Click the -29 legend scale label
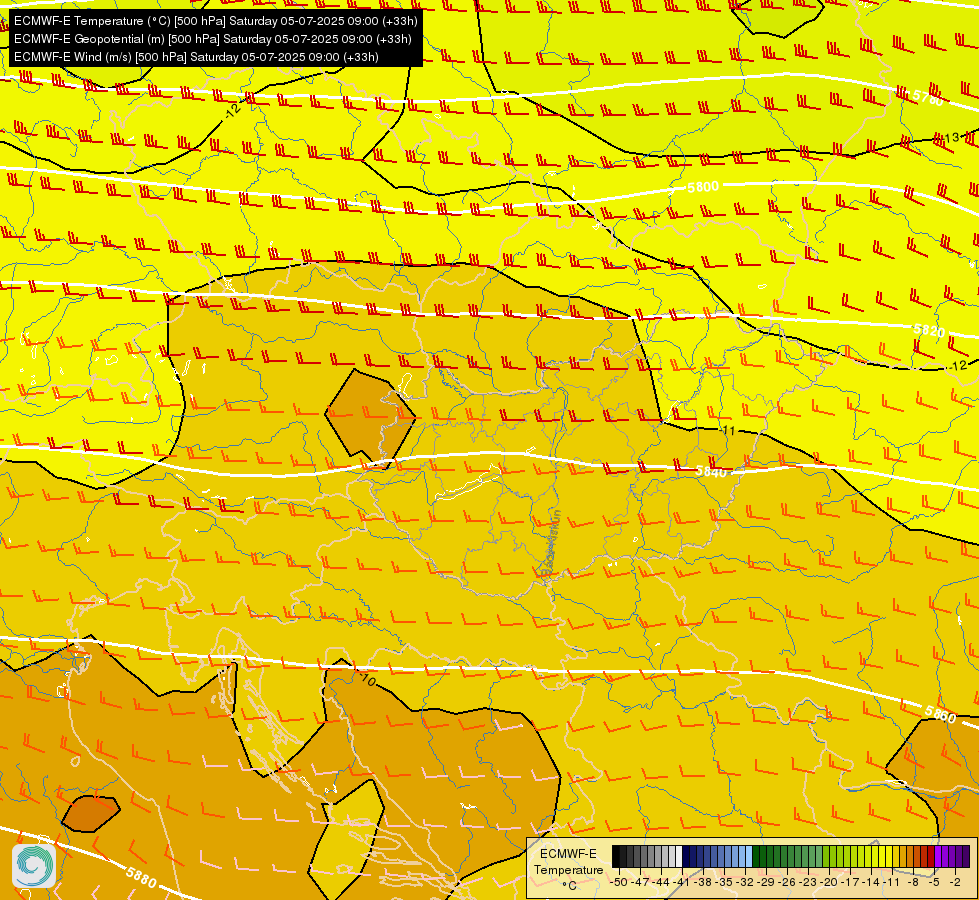The width and height of the screenshot is (979, 900). pyautogui.click(x=765, y=882)
